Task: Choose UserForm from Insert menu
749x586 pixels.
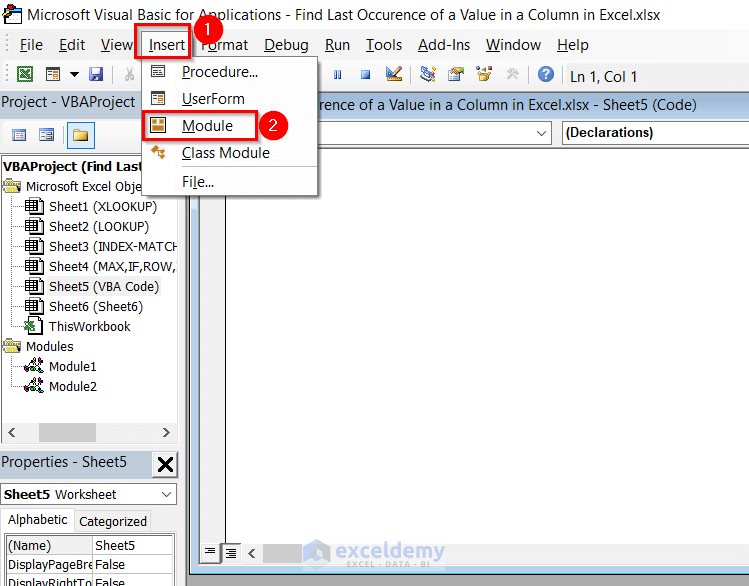Action: [213, 99]
